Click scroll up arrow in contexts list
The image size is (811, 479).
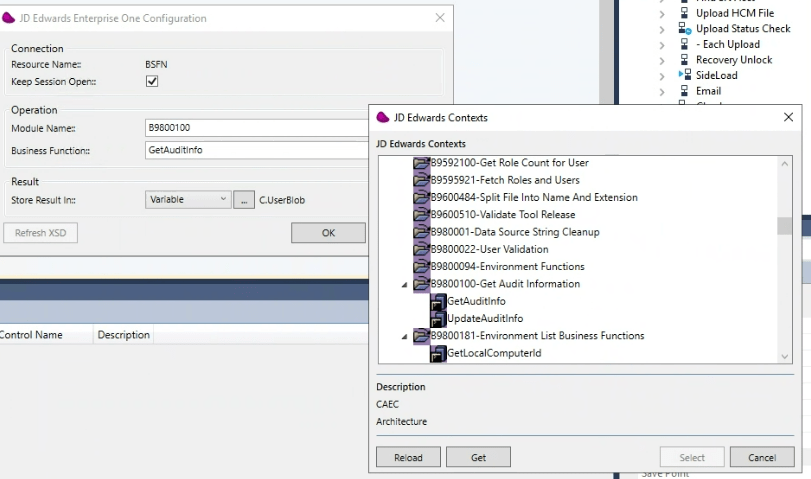point(785,164)
